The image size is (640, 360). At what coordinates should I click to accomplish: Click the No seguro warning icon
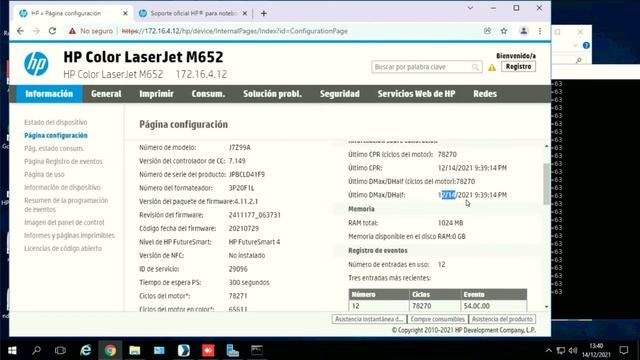(72, 31)
